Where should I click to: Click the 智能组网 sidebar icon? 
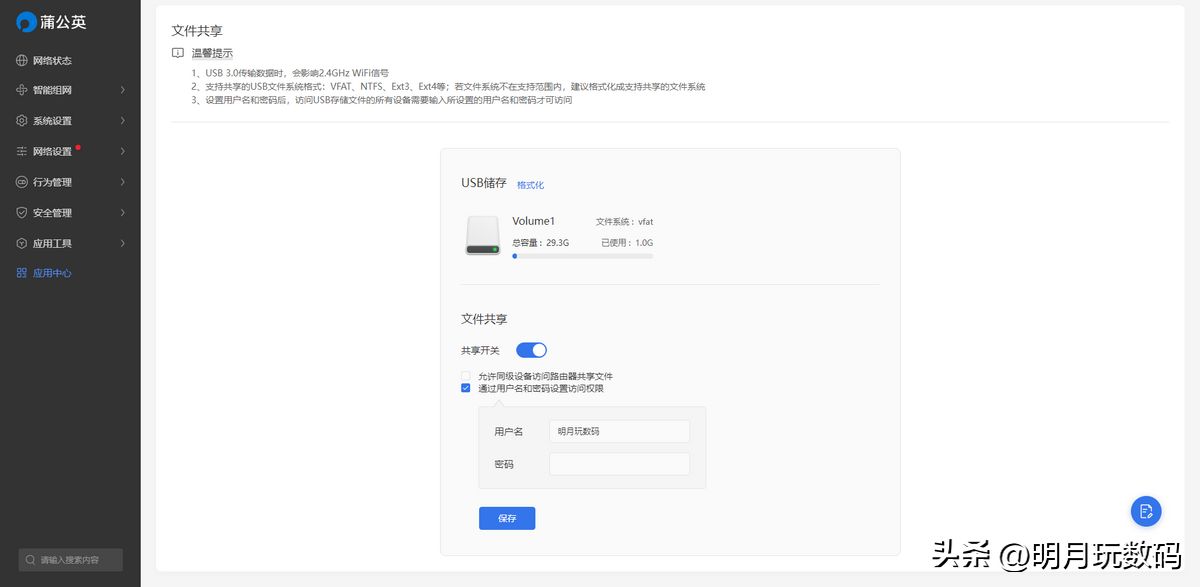[22, 90]
